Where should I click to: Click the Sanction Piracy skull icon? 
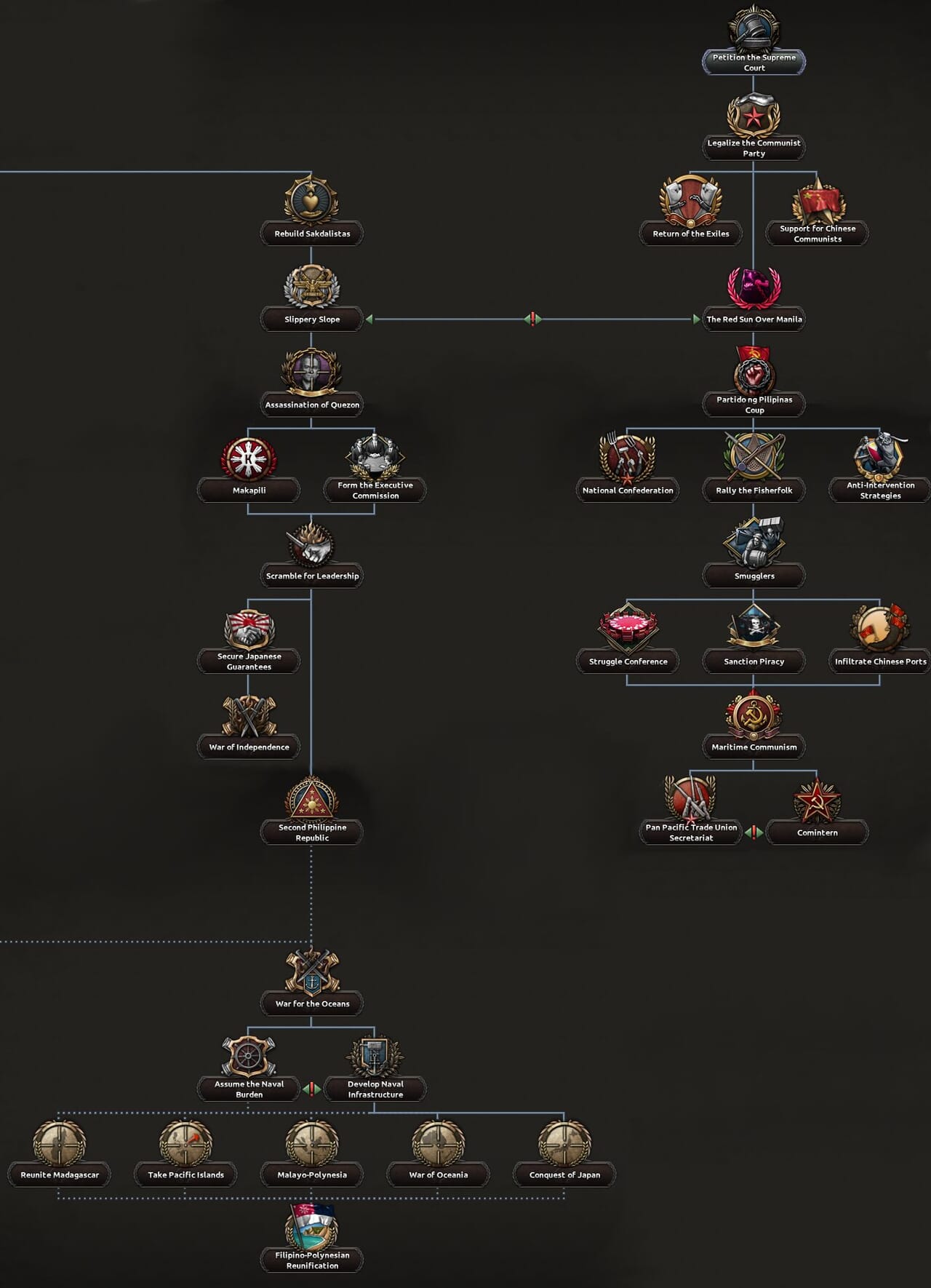point(754,627)
